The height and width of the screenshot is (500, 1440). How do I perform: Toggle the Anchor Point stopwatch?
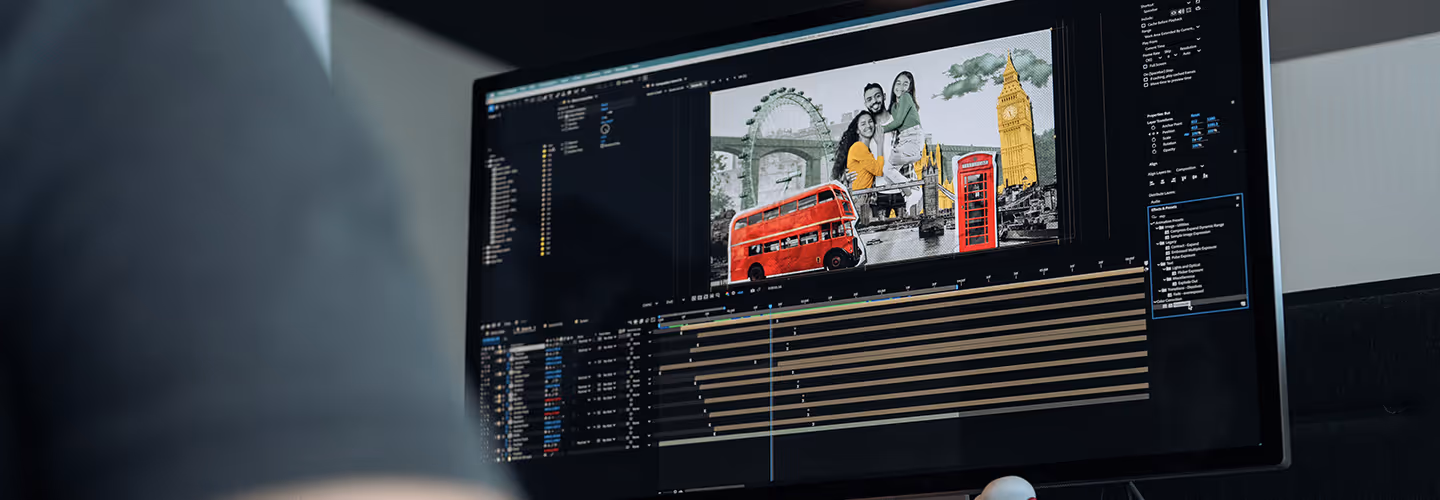1153,127
